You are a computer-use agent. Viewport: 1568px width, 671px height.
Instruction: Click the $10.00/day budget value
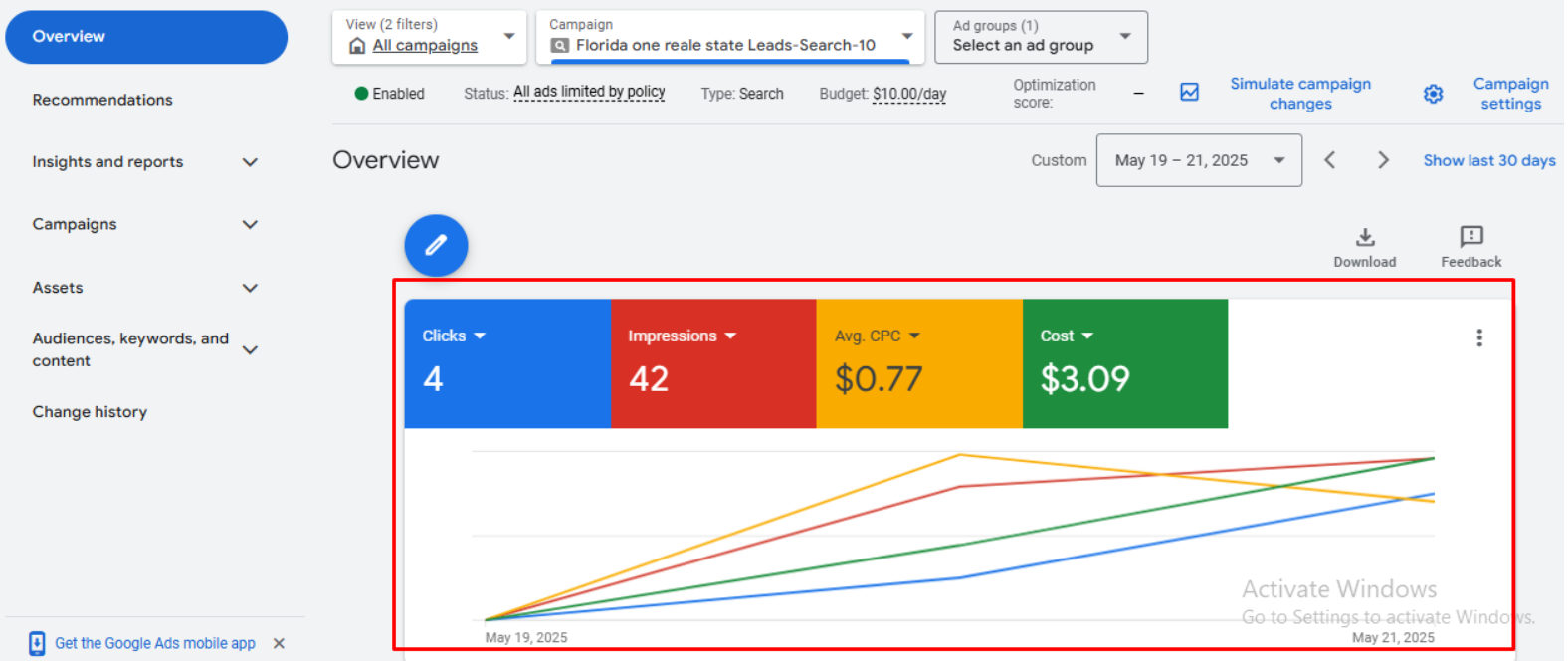pyautogui.click(x=909, y=94)
